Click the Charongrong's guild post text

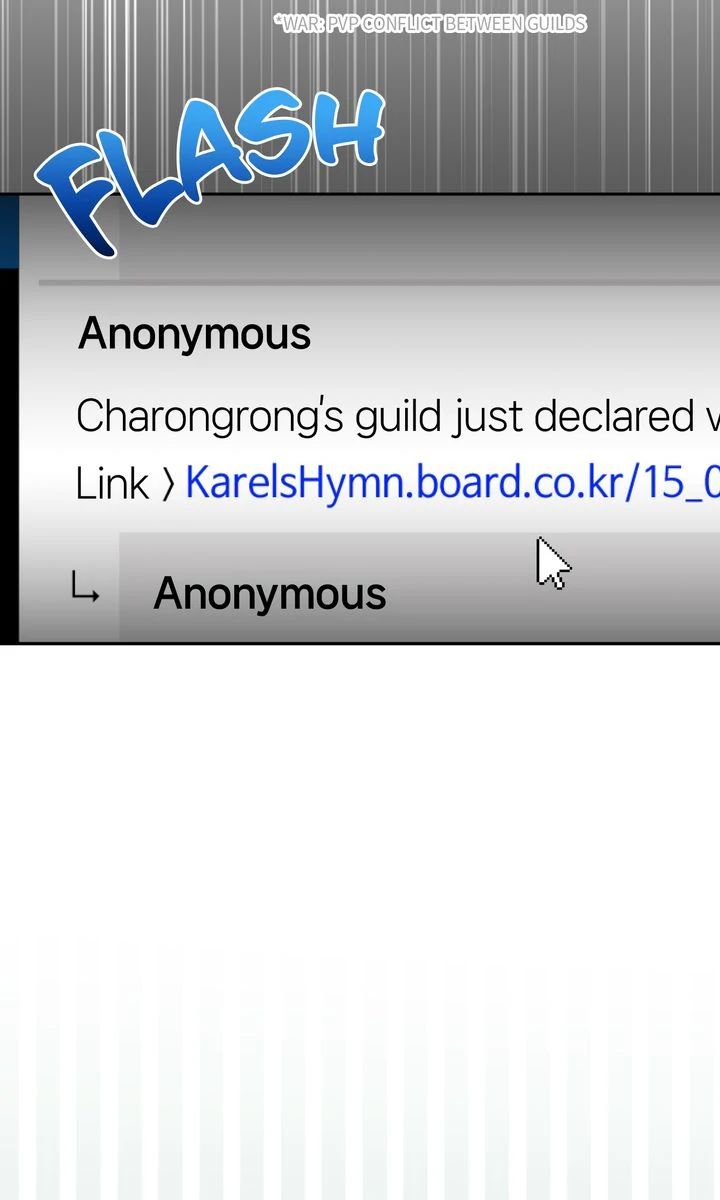[x=398, y=416]
